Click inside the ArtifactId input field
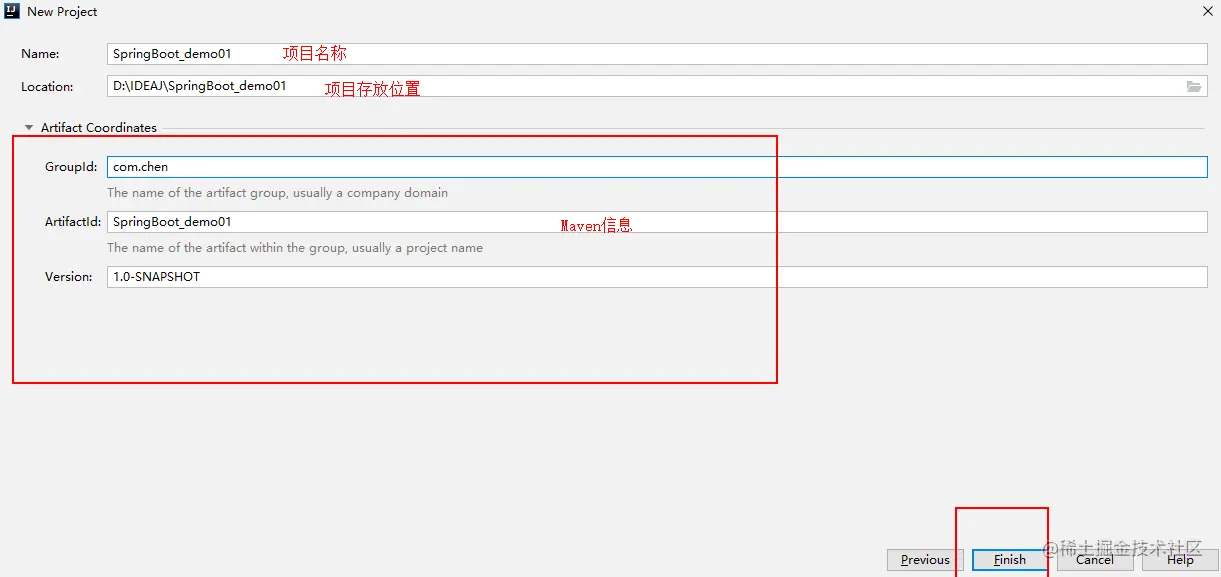The width and height of the screenshot is (1221, 577). (x=400, y=221)
